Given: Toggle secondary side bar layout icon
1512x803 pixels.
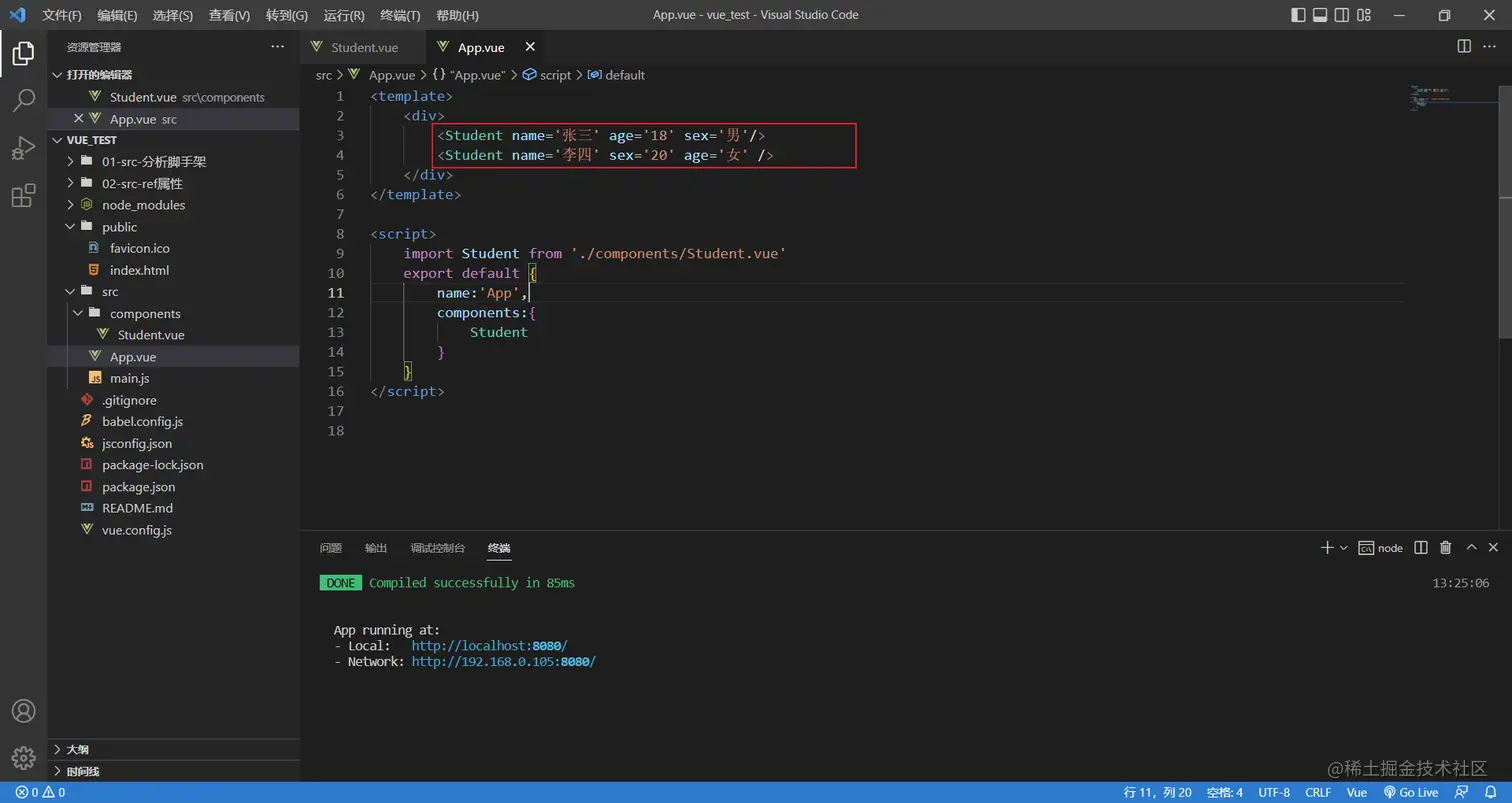Looking at the screenshot, I should (x=1343, y=15).
